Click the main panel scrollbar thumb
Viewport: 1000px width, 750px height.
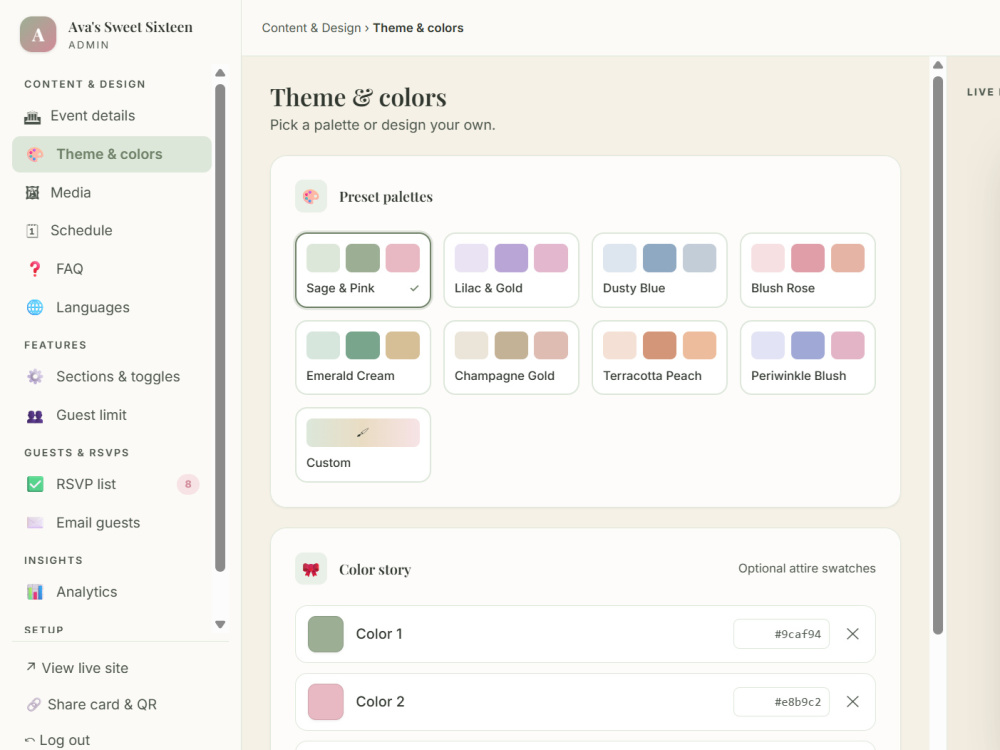point(938,355)
